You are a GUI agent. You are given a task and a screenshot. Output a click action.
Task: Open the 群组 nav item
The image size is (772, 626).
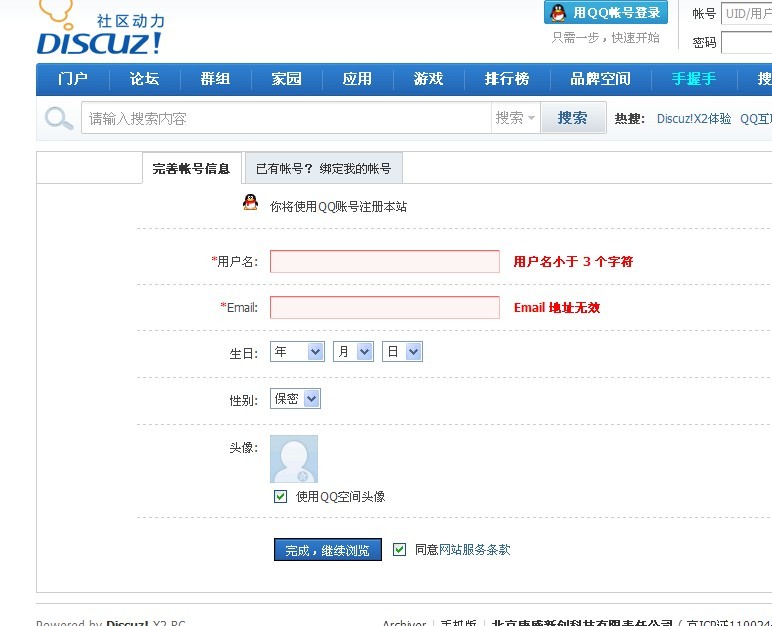coord(215,79)
